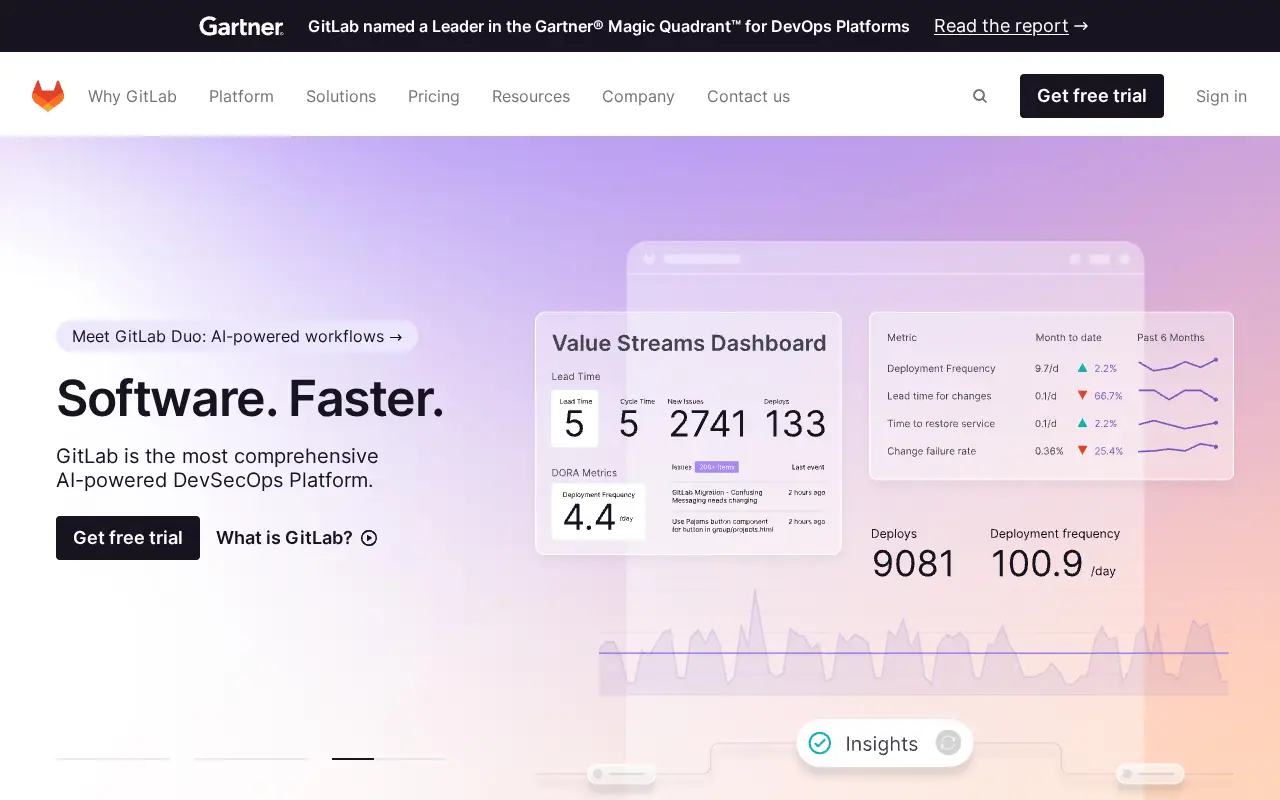Click the 9081 deploys figure
Screen dimensions: 1280x800
point(913,564)
